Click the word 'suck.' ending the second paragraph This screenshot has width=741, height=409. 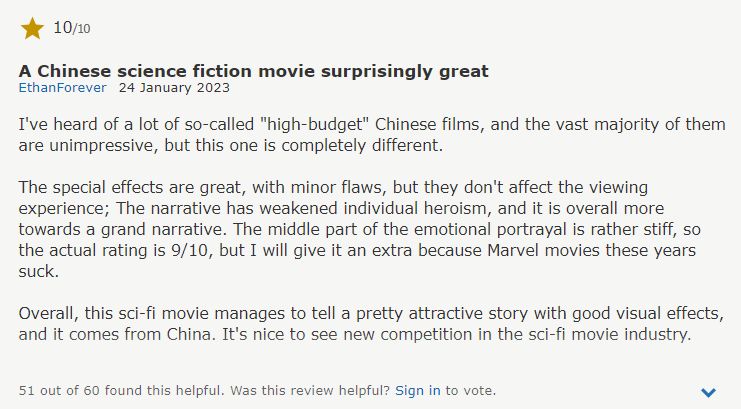pos(39,271)
